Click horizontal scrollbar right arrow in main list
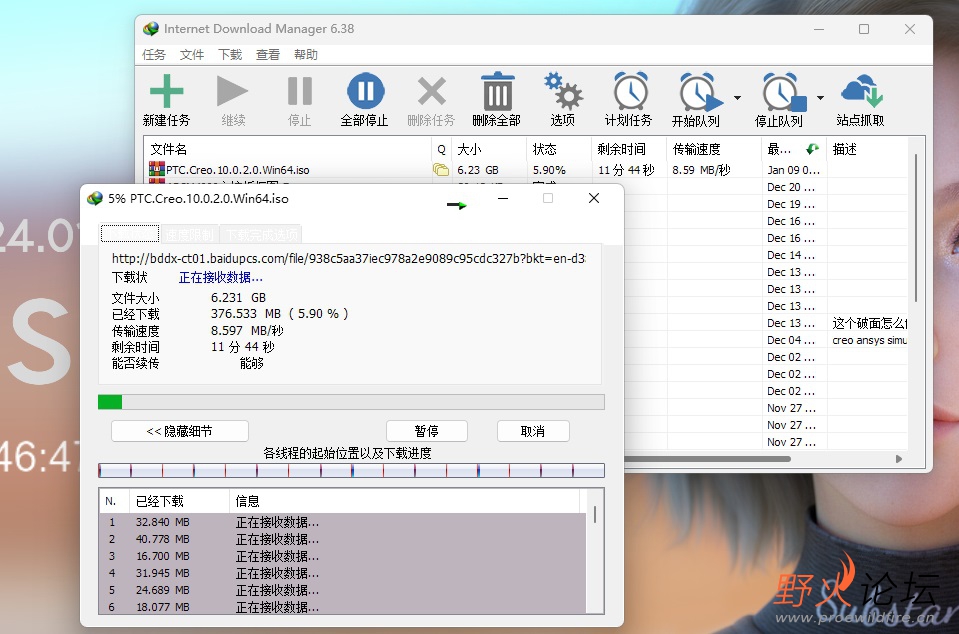Screen dimensions: 959x634 tap(898, 459)
